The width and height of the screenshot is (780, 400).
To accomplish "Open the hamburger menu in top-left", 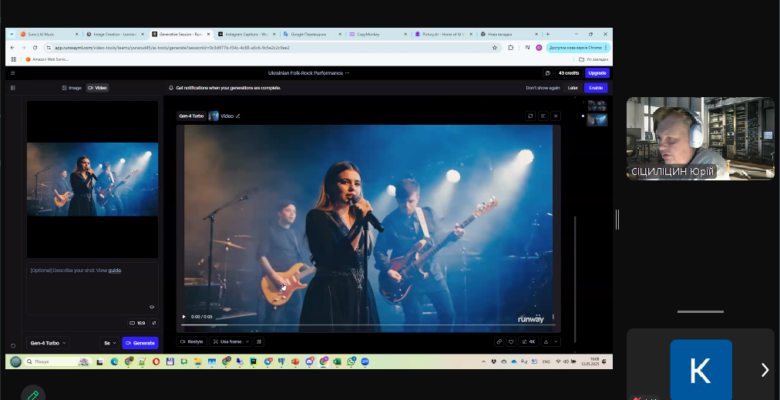I will [13, 73].
